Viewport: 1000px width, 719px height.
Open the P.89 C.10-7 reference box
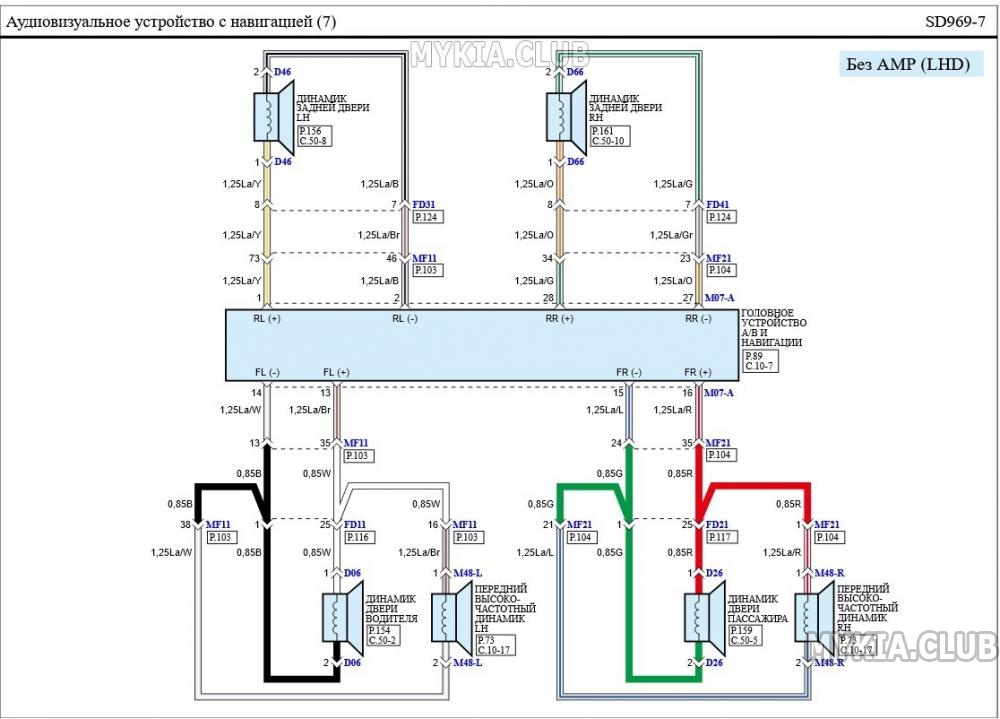(x=760, y=361)
